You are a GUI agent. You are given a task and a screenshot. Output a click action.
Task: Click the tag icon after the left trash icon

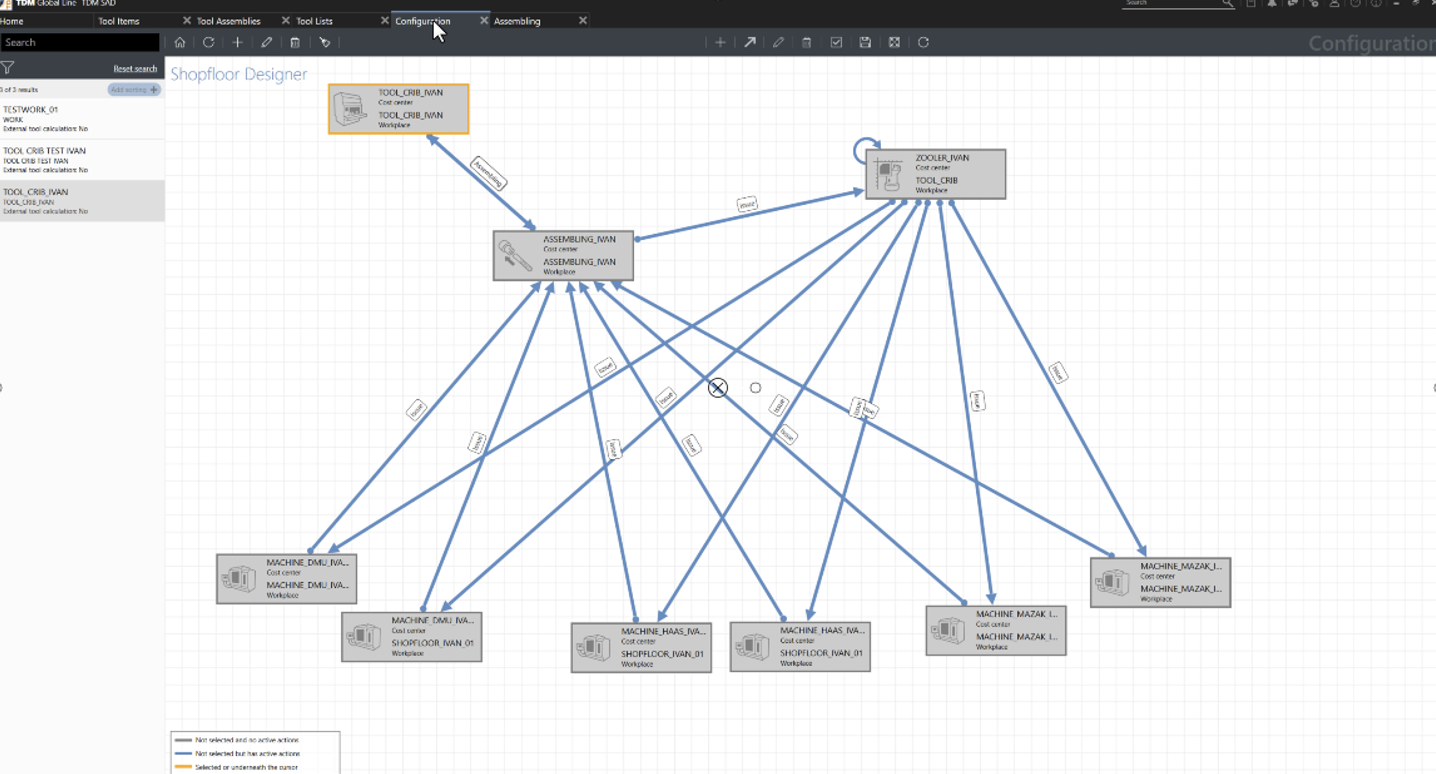[325, 42]
